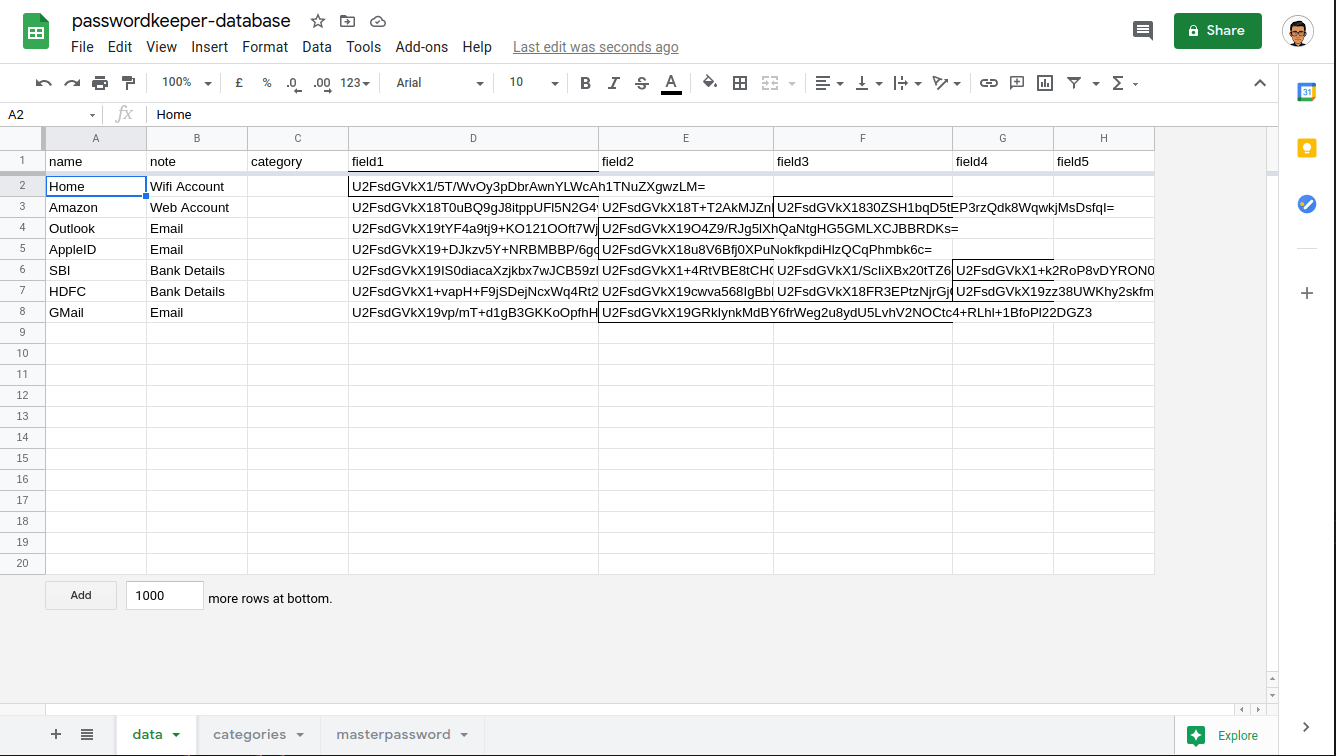This screenshot has width=1336, height=756.
Task: Create a filter
Action: 1074,83
